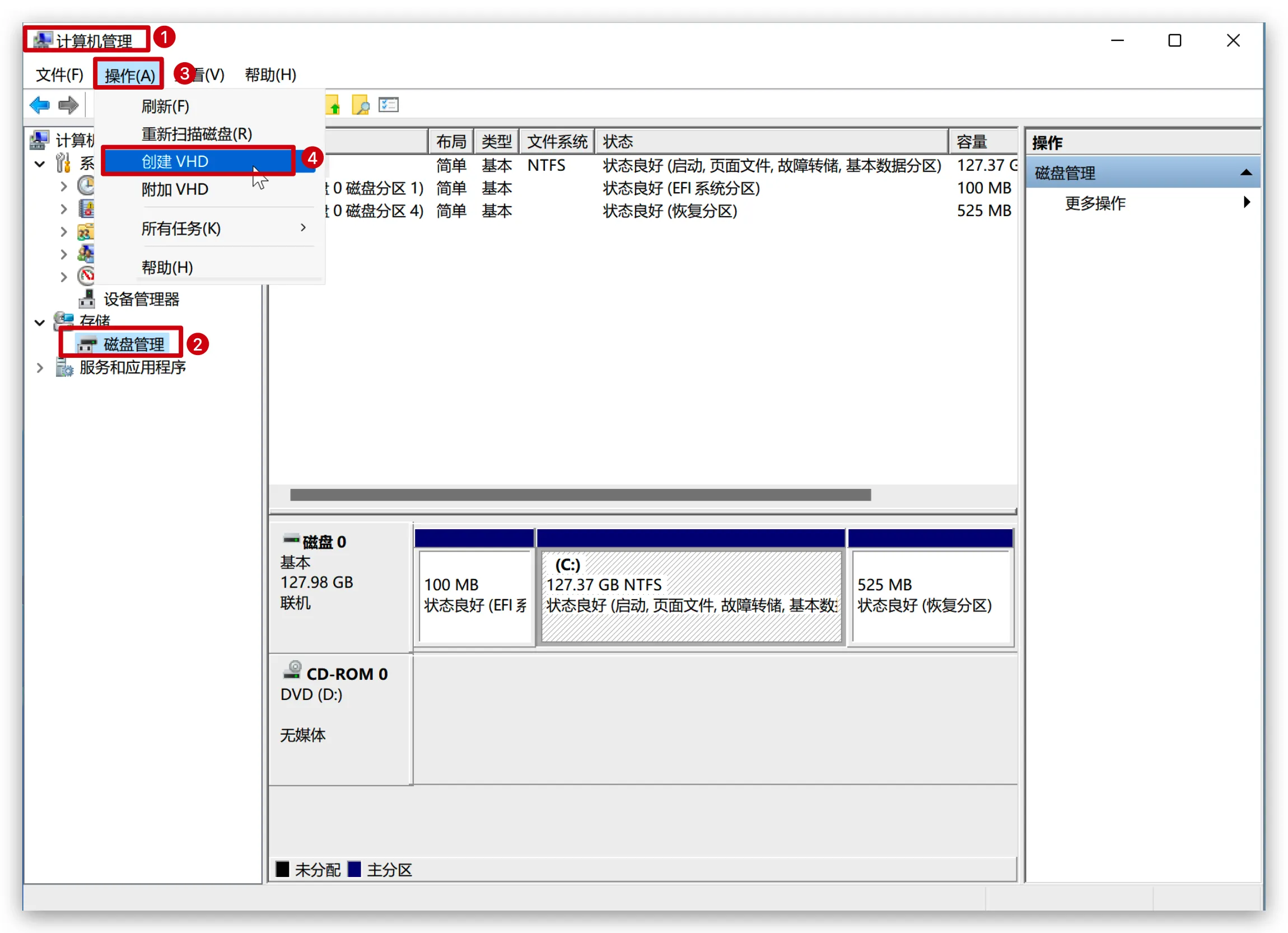Screen dimensions: 1288x933
Task: Click the Shared Folders tree icon
Action: pyautogui.click(x=86, y=231)
